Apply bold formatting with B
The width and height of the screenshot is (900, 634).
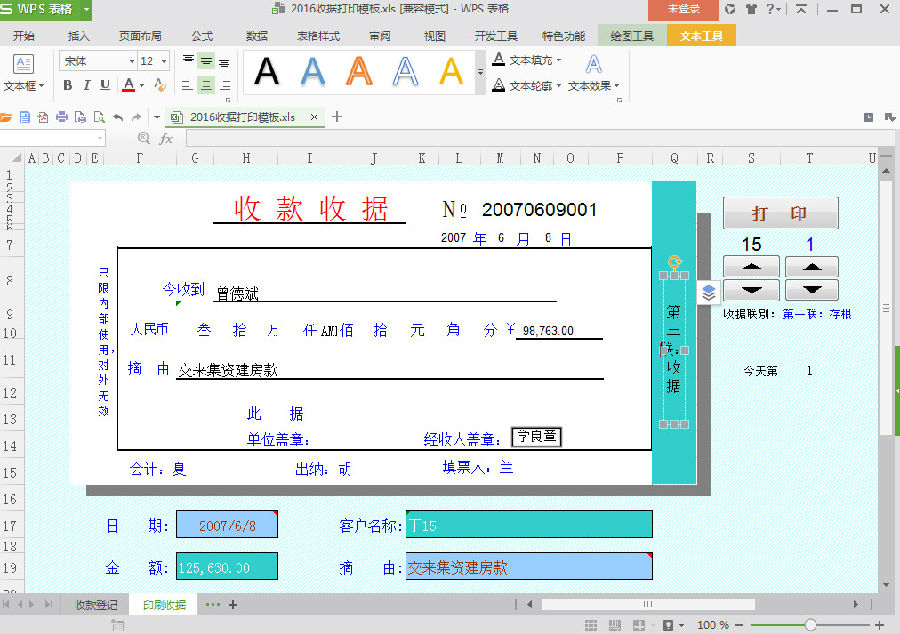68,85
